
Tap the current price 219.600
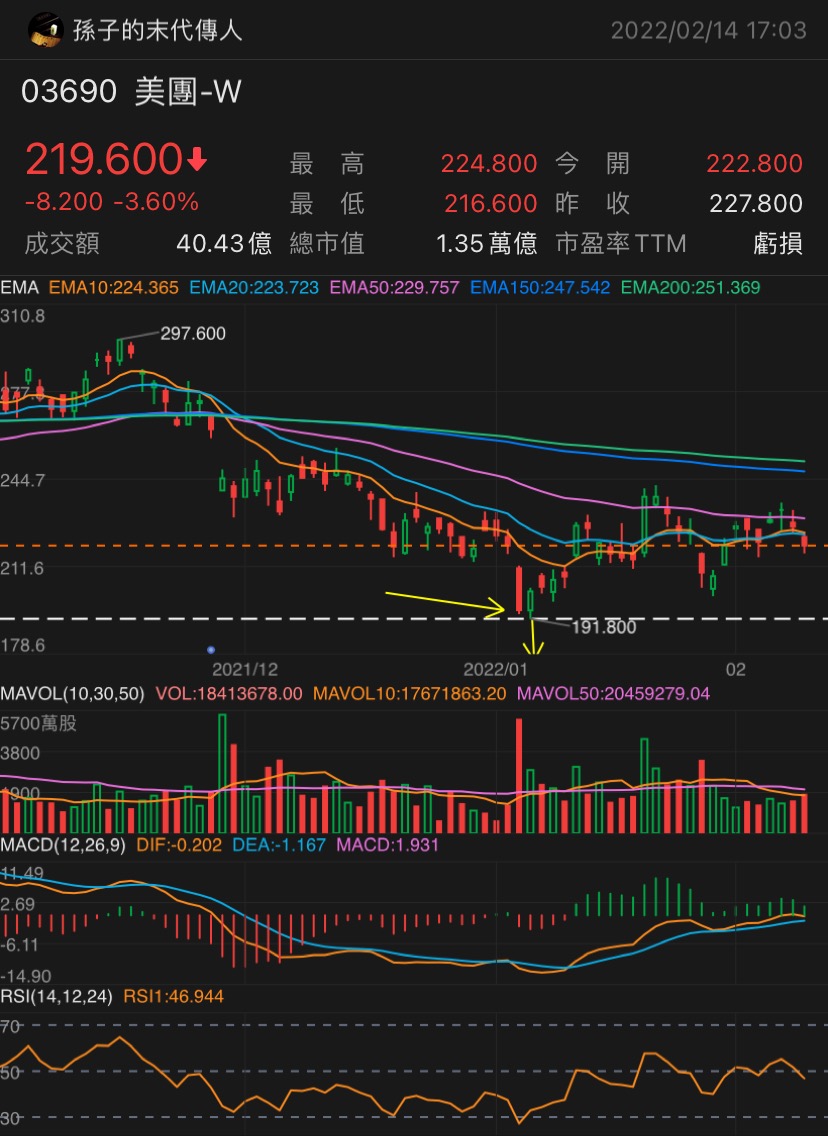(104, 159)
